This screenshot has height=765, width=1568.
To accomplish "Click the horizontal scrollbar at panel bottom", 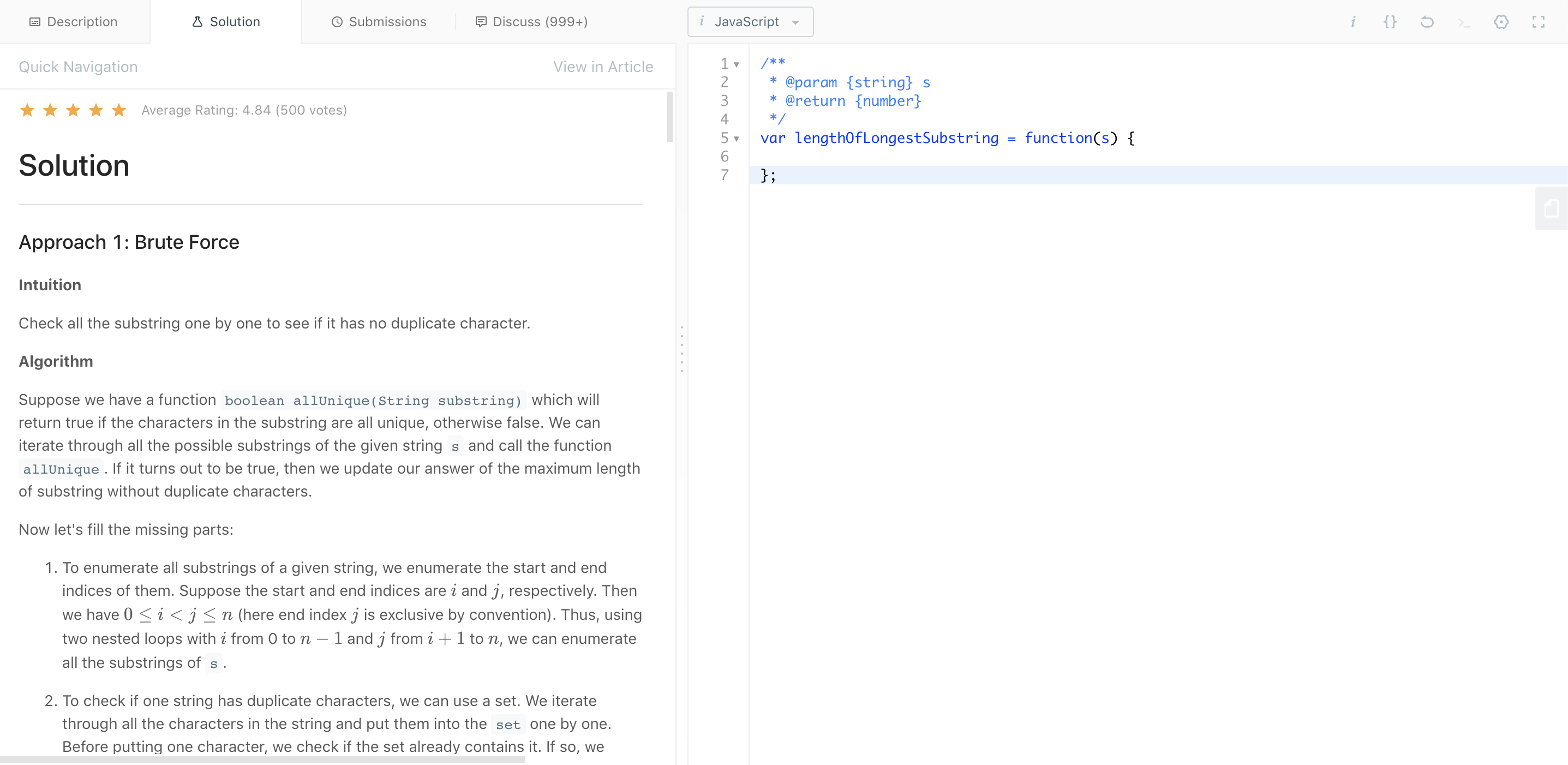I will coord(262,760).
